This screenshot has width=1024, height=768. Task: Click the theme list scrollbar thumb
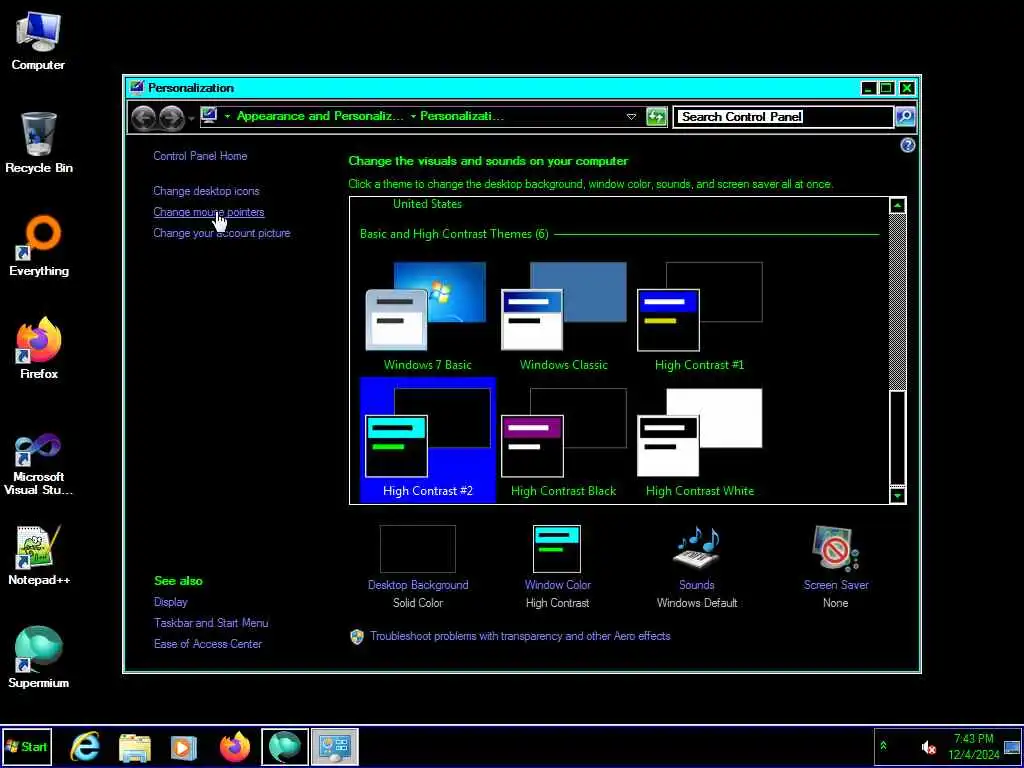[898, 438]
